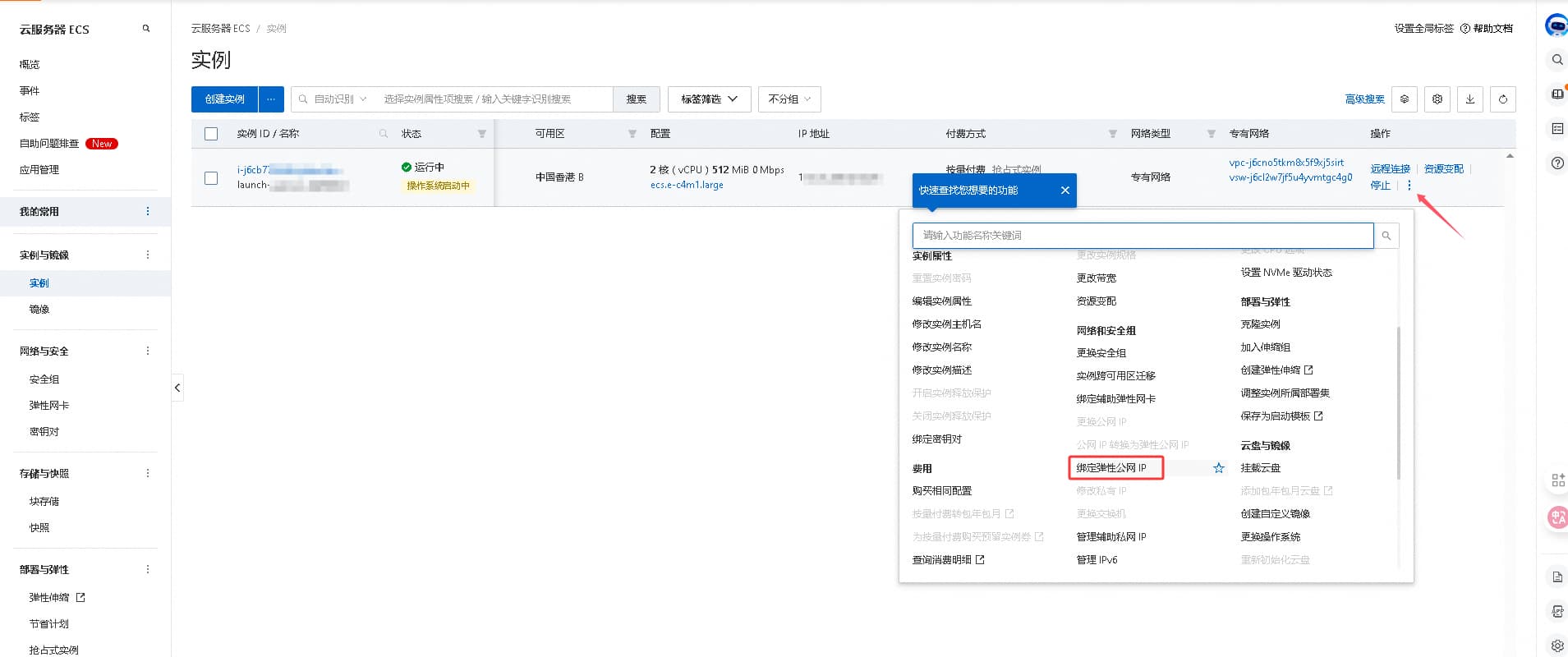
Task: Select 绑定弹性公网 IP menu entry
Action: click(1111, 468)
